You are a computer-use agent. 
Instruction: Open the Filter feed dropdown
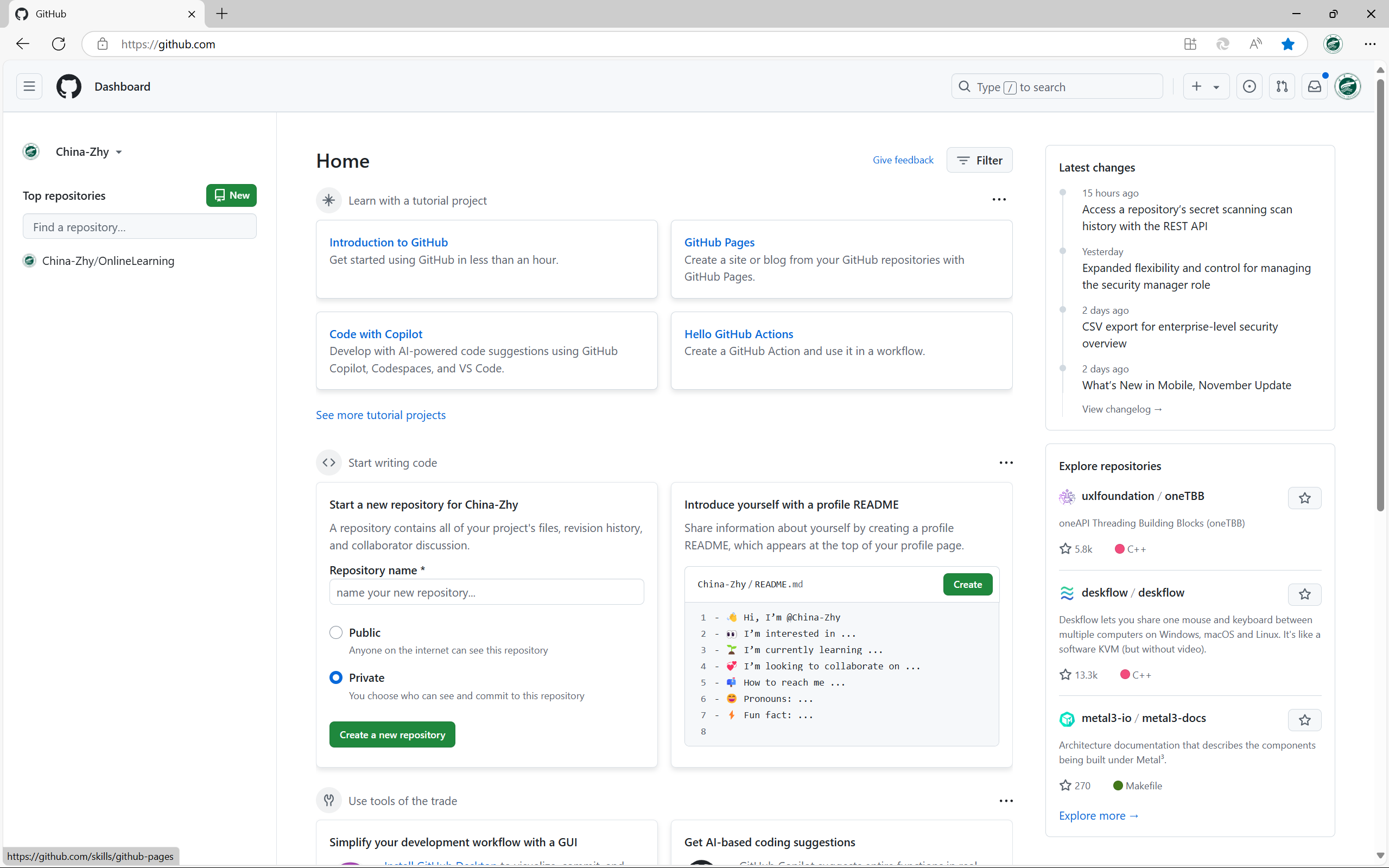click(979, 160)
